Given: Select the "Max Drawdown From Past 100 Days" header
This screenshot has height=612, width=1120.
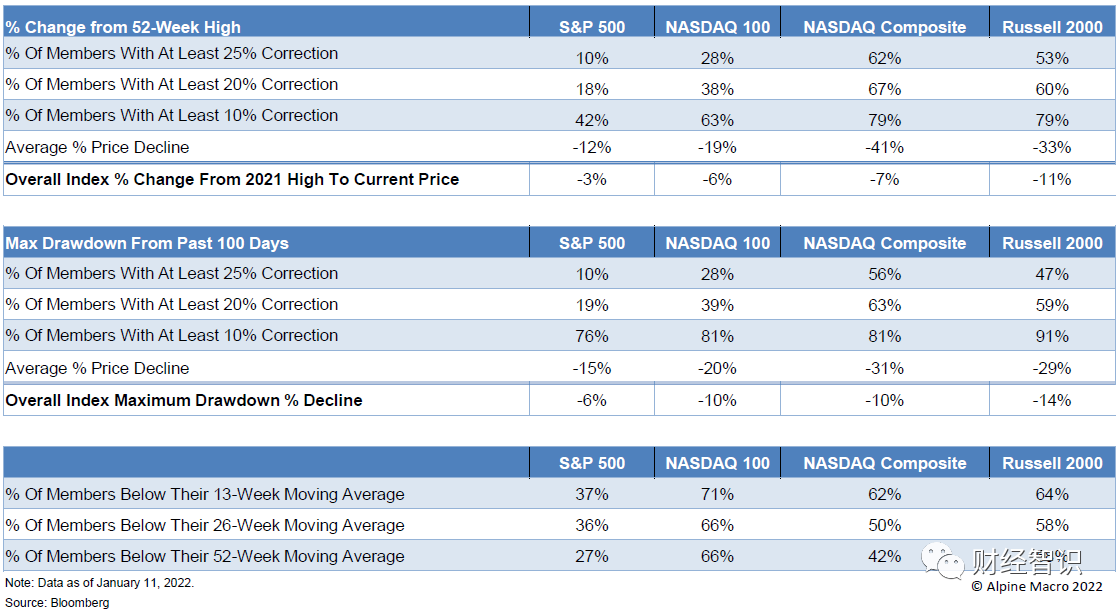Looking at the screenshot, I should click(x=147, y=243).
